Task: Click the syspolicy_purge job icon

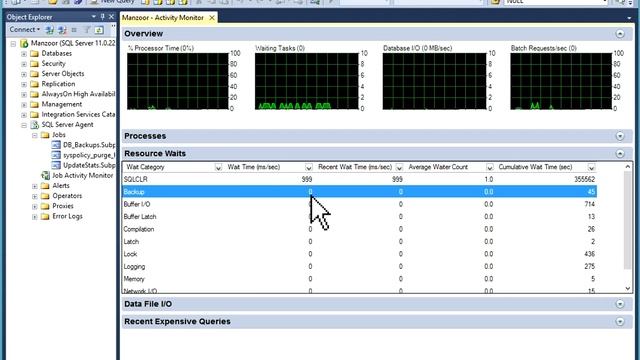Action: pyautogui.click(x=56, y=155)
